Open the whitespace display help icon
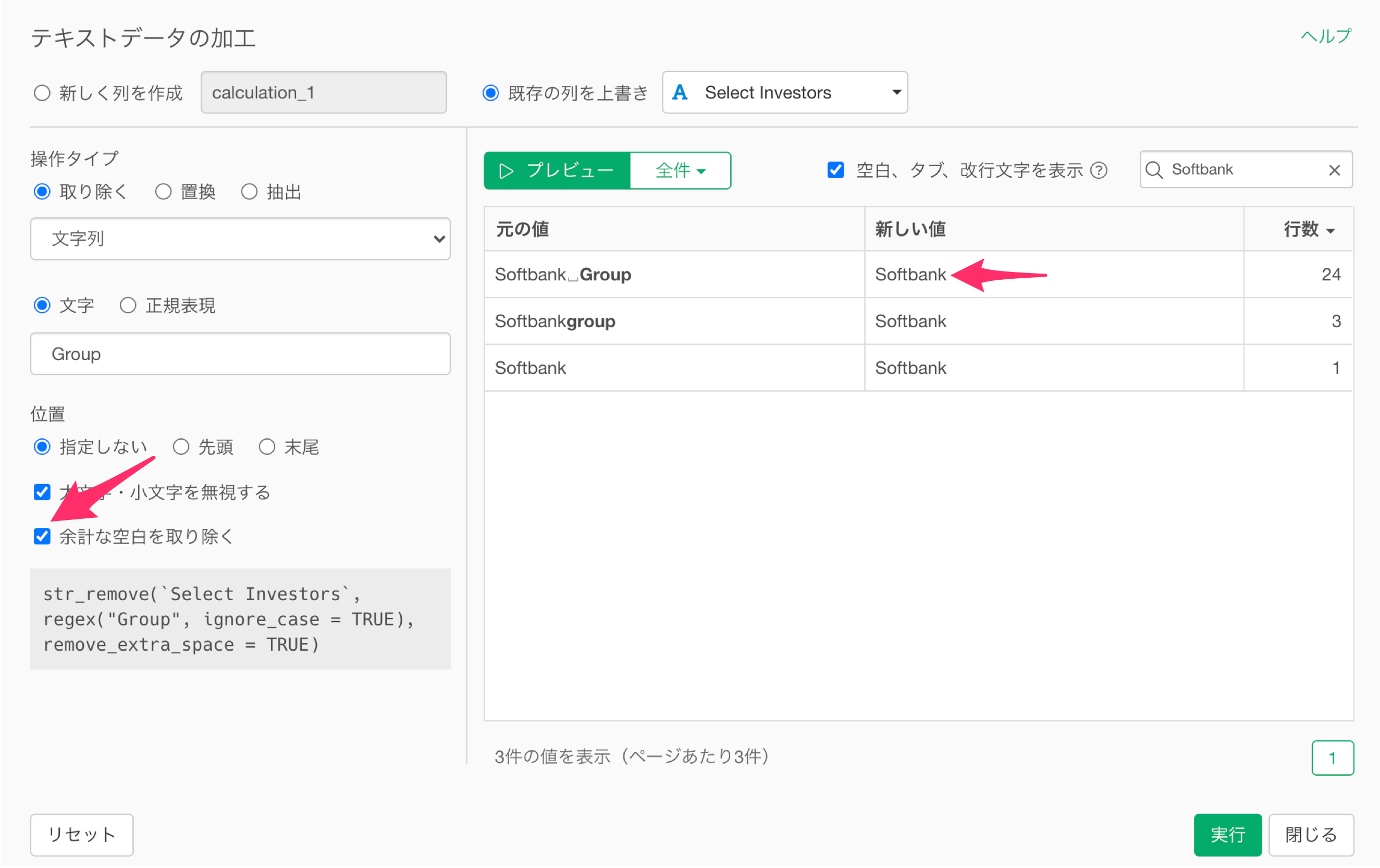1380x868 pixels. [1099, 170]
